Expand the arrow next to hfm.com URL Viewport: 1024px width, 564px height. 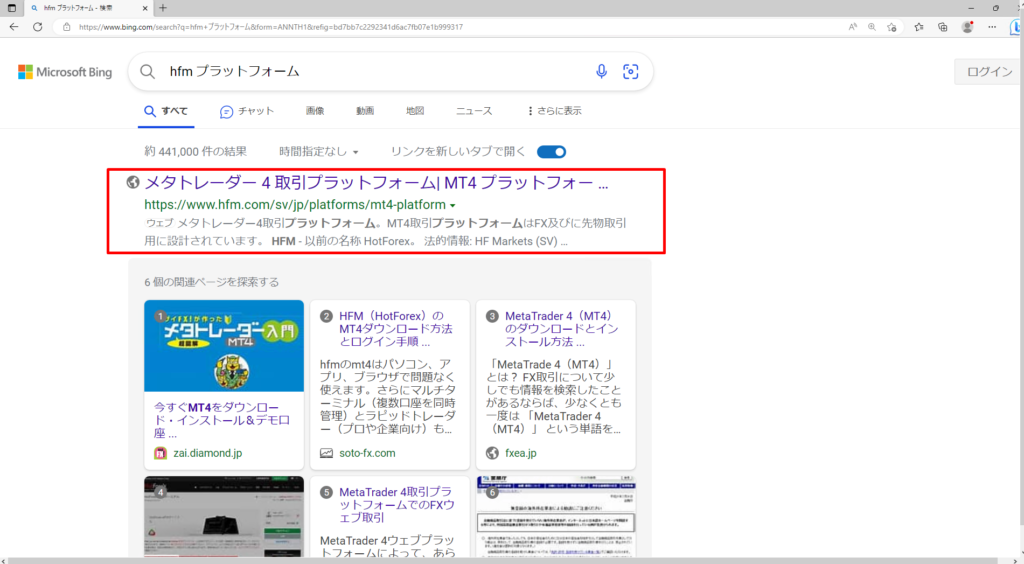453,206
